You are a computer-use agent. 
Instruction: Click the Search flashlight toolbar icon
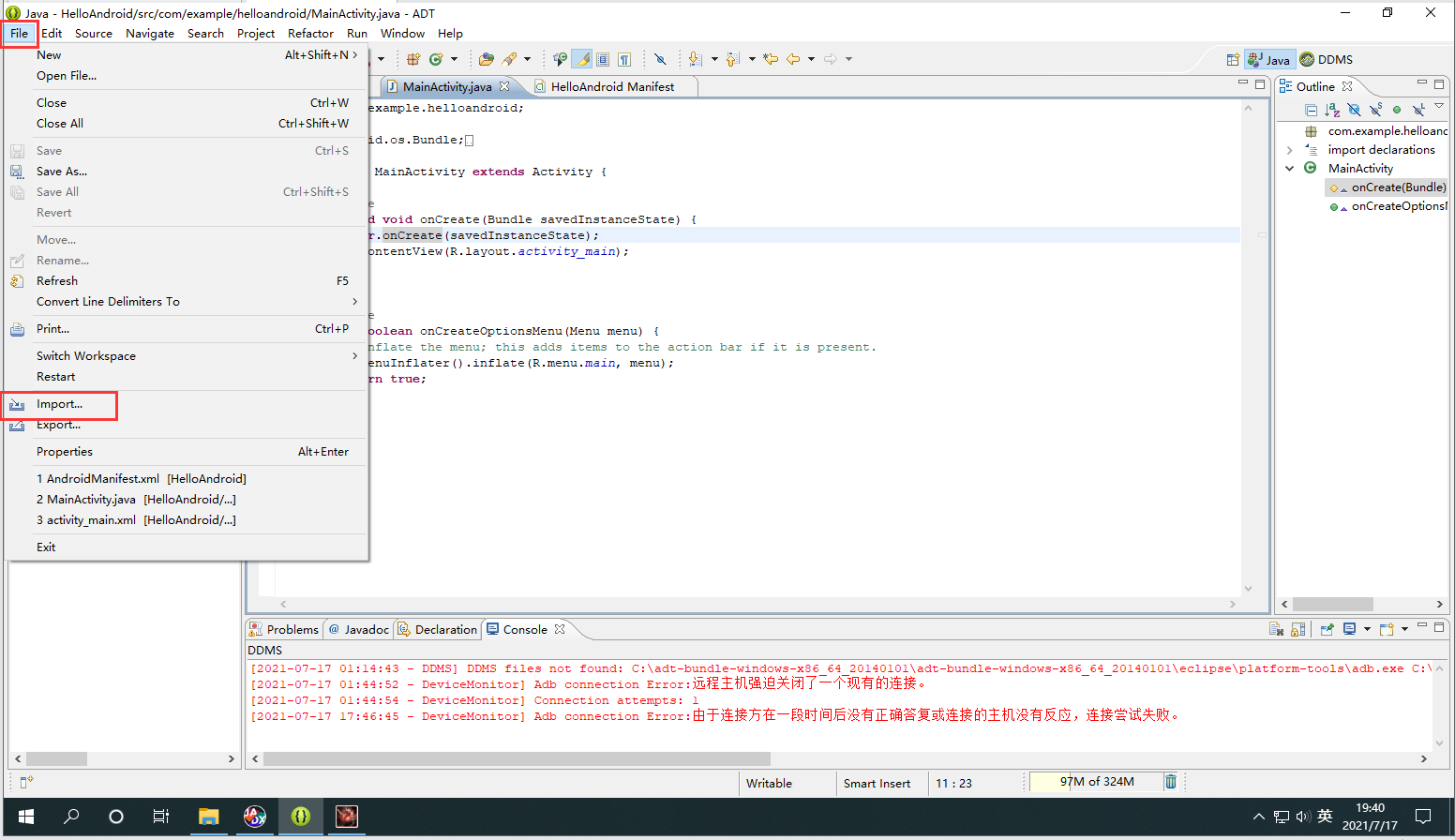[x=510, y=59]
